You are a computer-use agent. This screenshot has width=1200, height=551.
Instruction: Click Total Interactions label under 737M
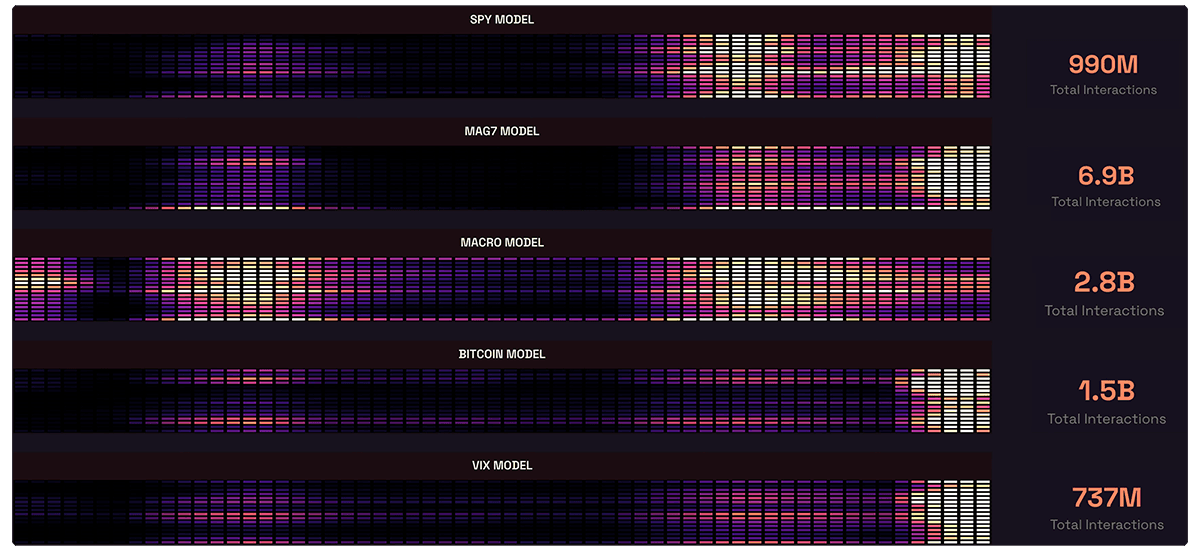coord(1106,525)
